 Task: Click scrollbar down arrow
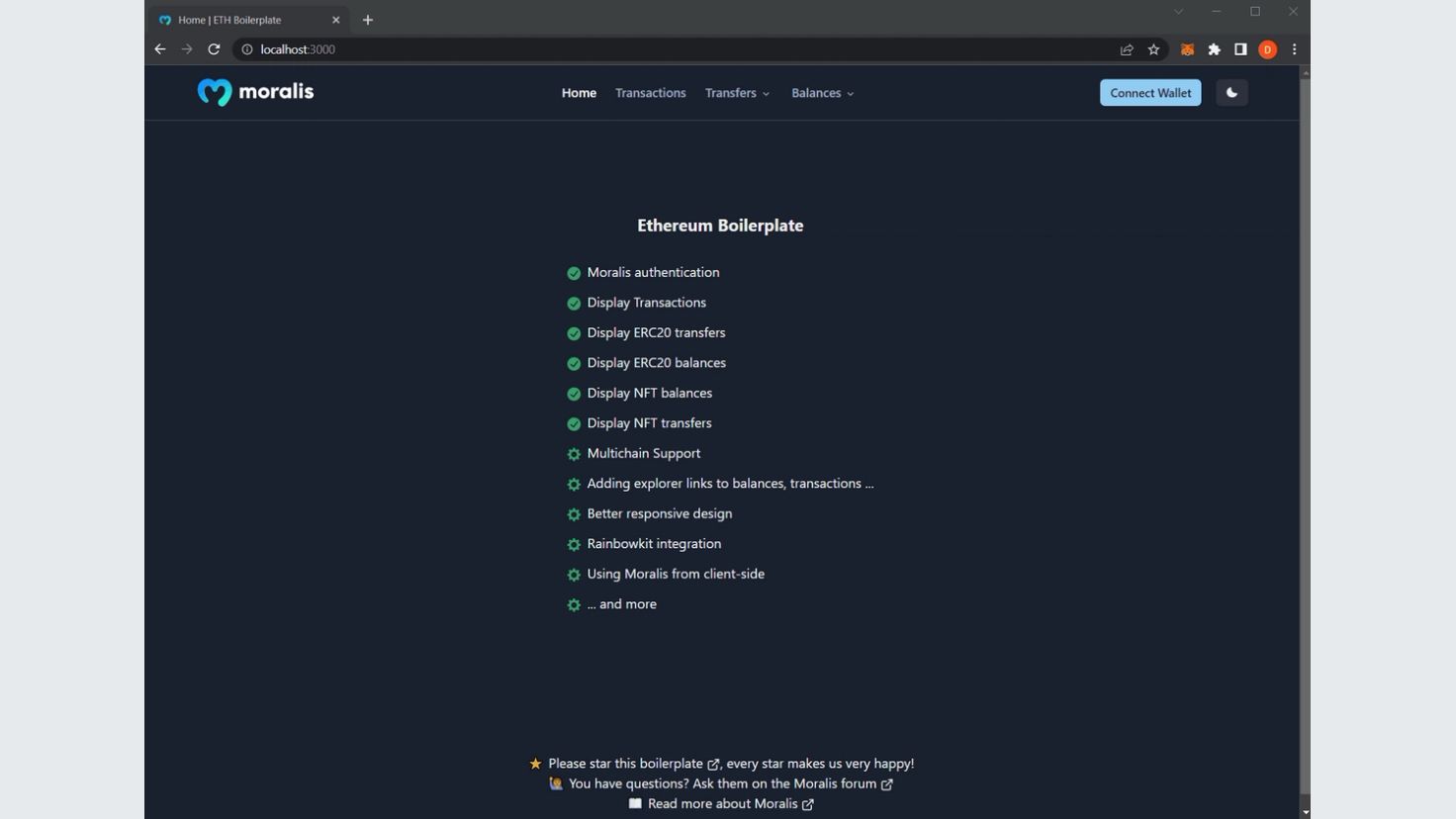[x=1306, y=812]
